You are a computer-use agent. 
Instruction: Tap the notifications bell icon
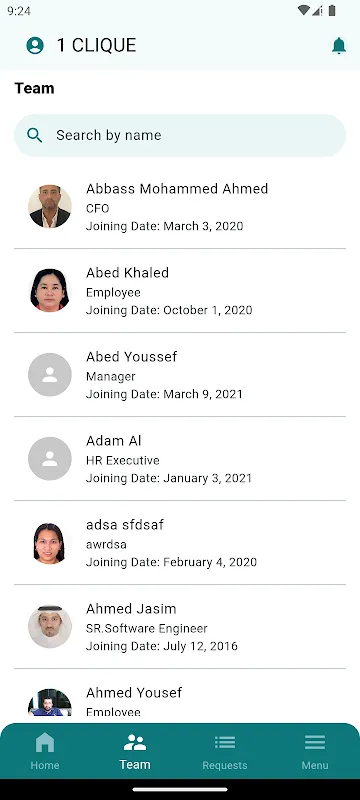click(x=339, y=45)
